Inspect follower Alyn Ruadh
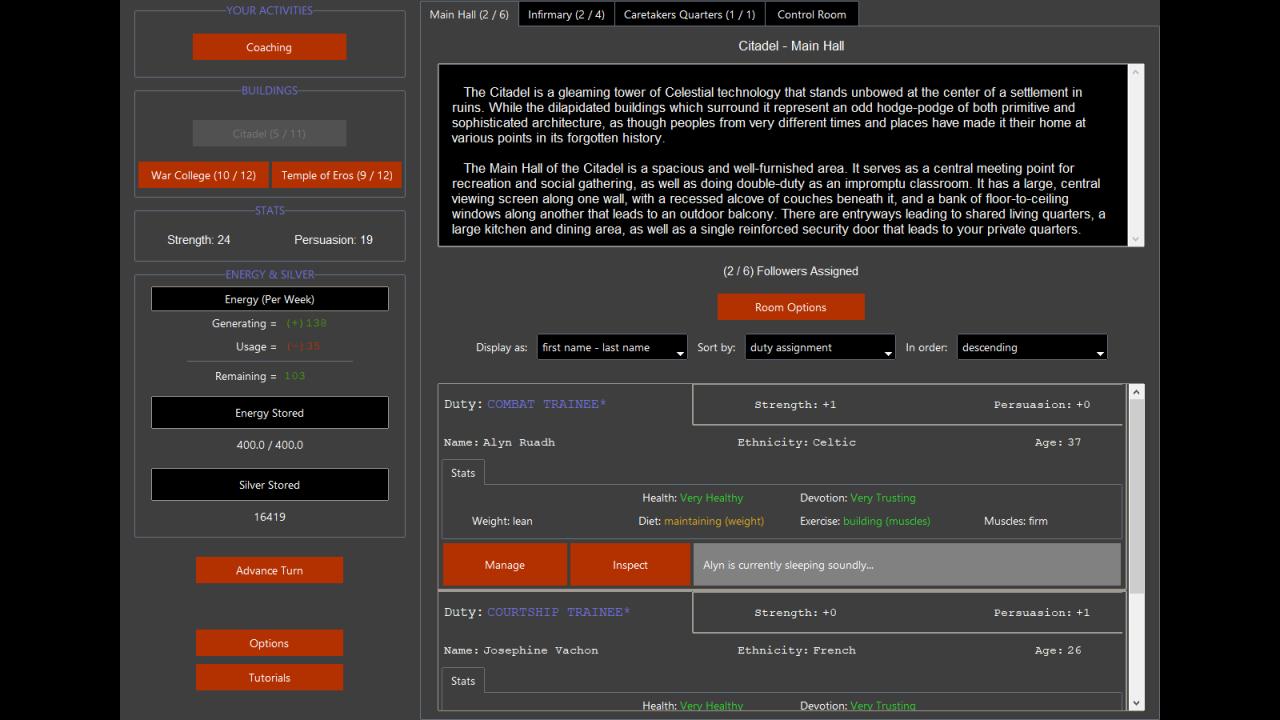1280x720 pixels. (x=630, y=565)
